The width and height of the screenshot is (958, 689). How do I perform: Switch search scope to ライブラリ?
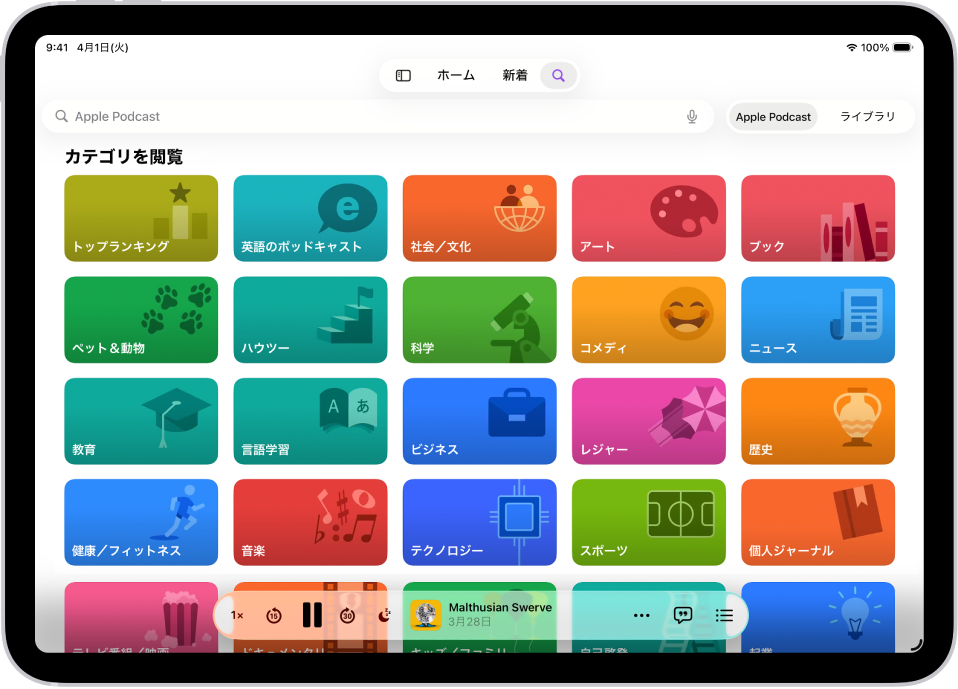click(866, 116)
